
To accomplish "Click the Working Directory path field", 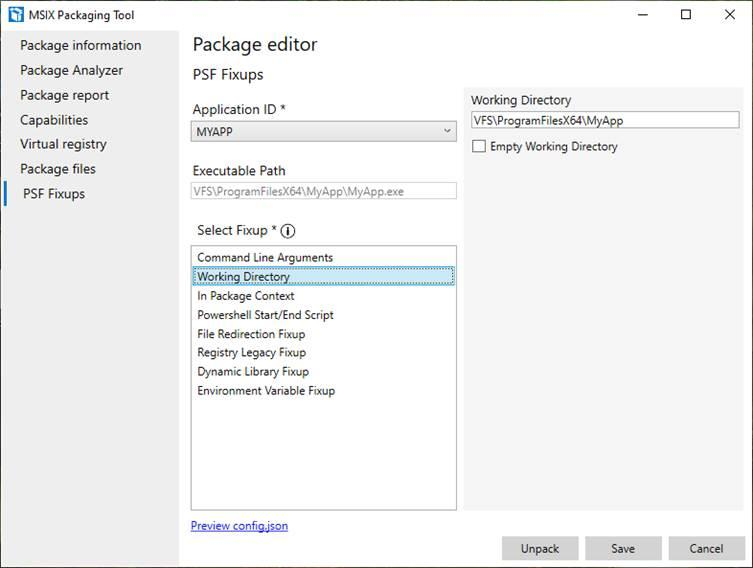I will 605,120.
